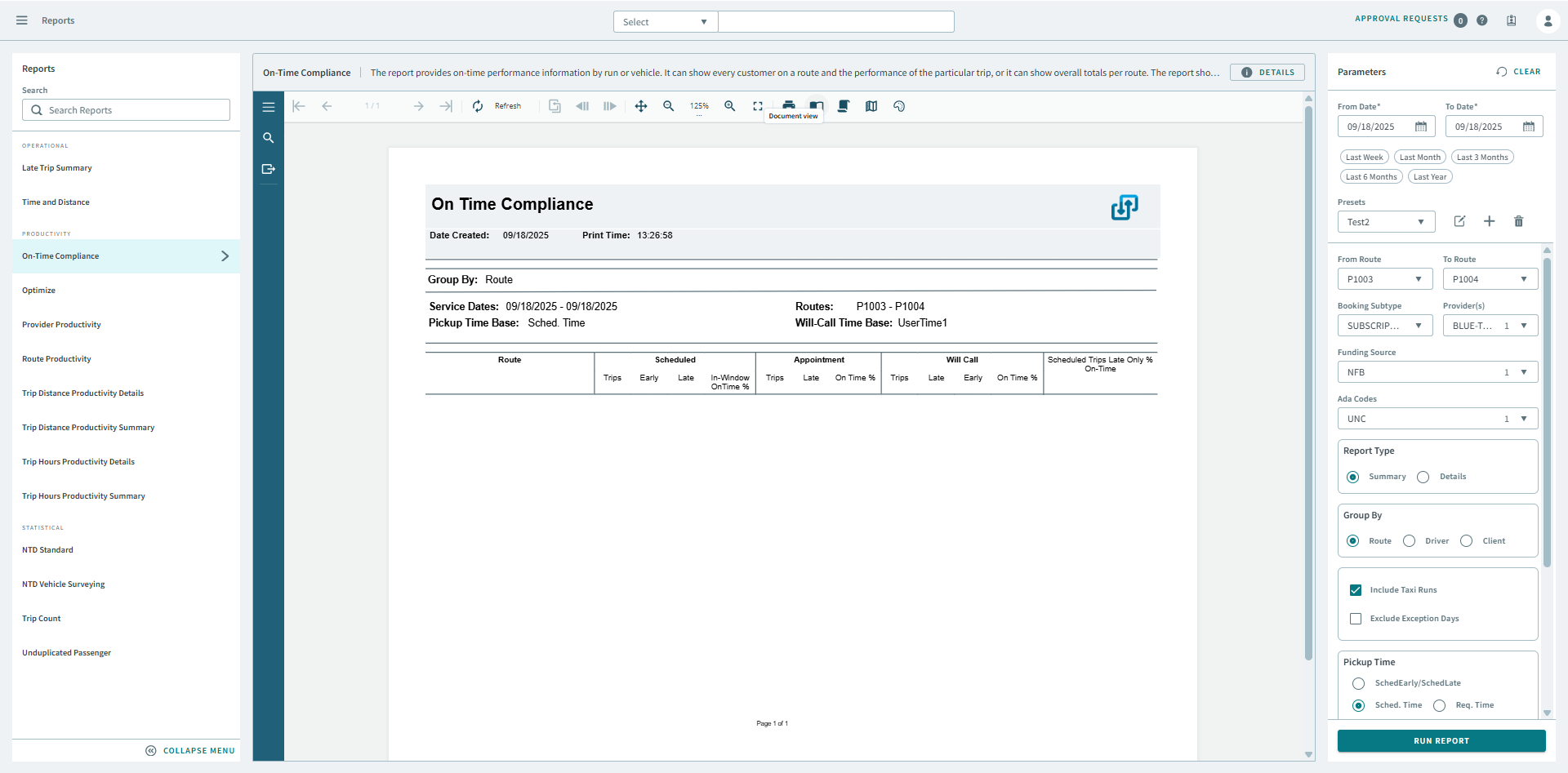Open the Trip Count report
This screenshot has height=773, width=1568.
click(42, 618)
